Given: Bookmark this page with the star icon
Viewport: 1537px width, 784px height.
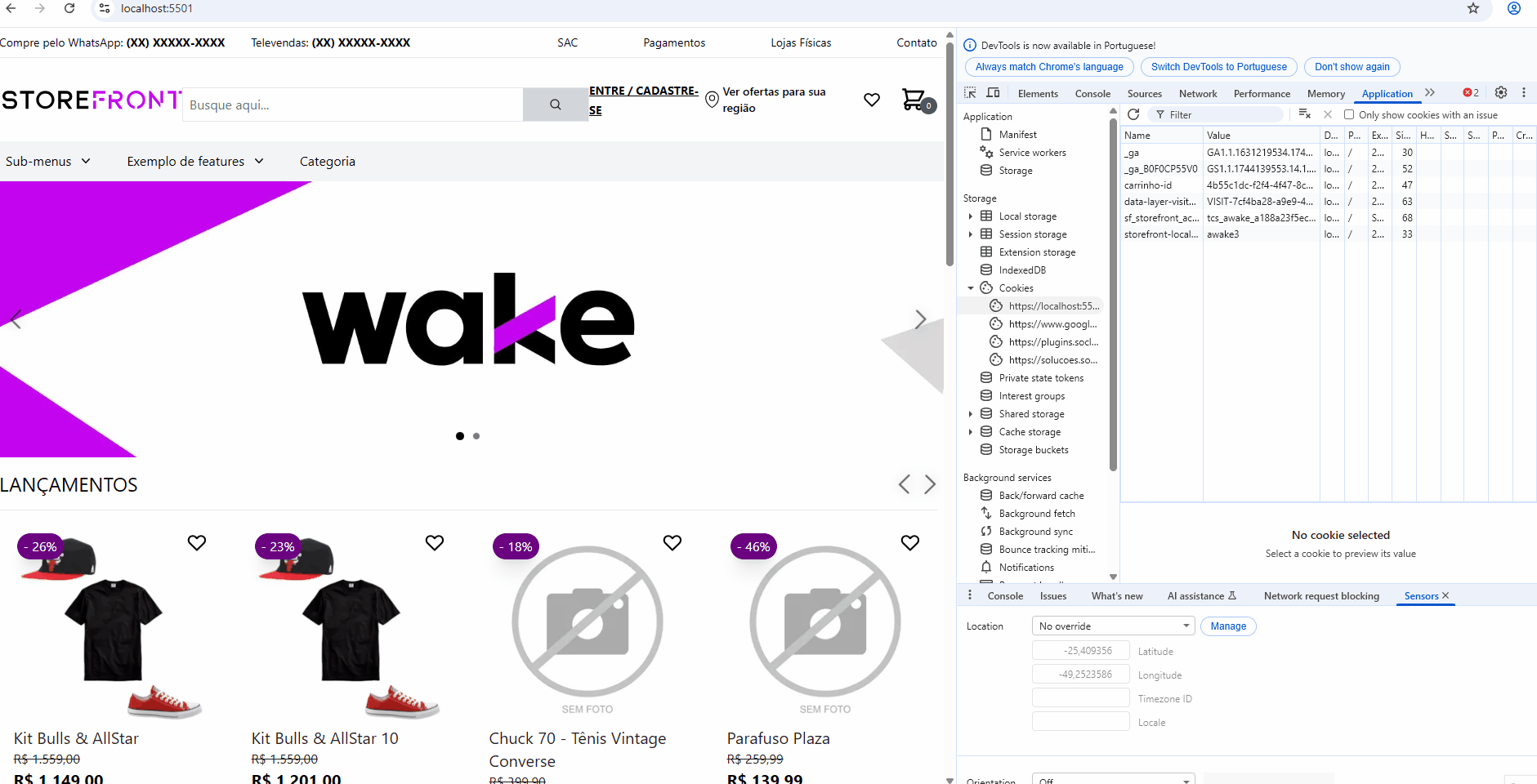Looking at the screenshot, I should pyautogui.click(x=1473, y=8).
